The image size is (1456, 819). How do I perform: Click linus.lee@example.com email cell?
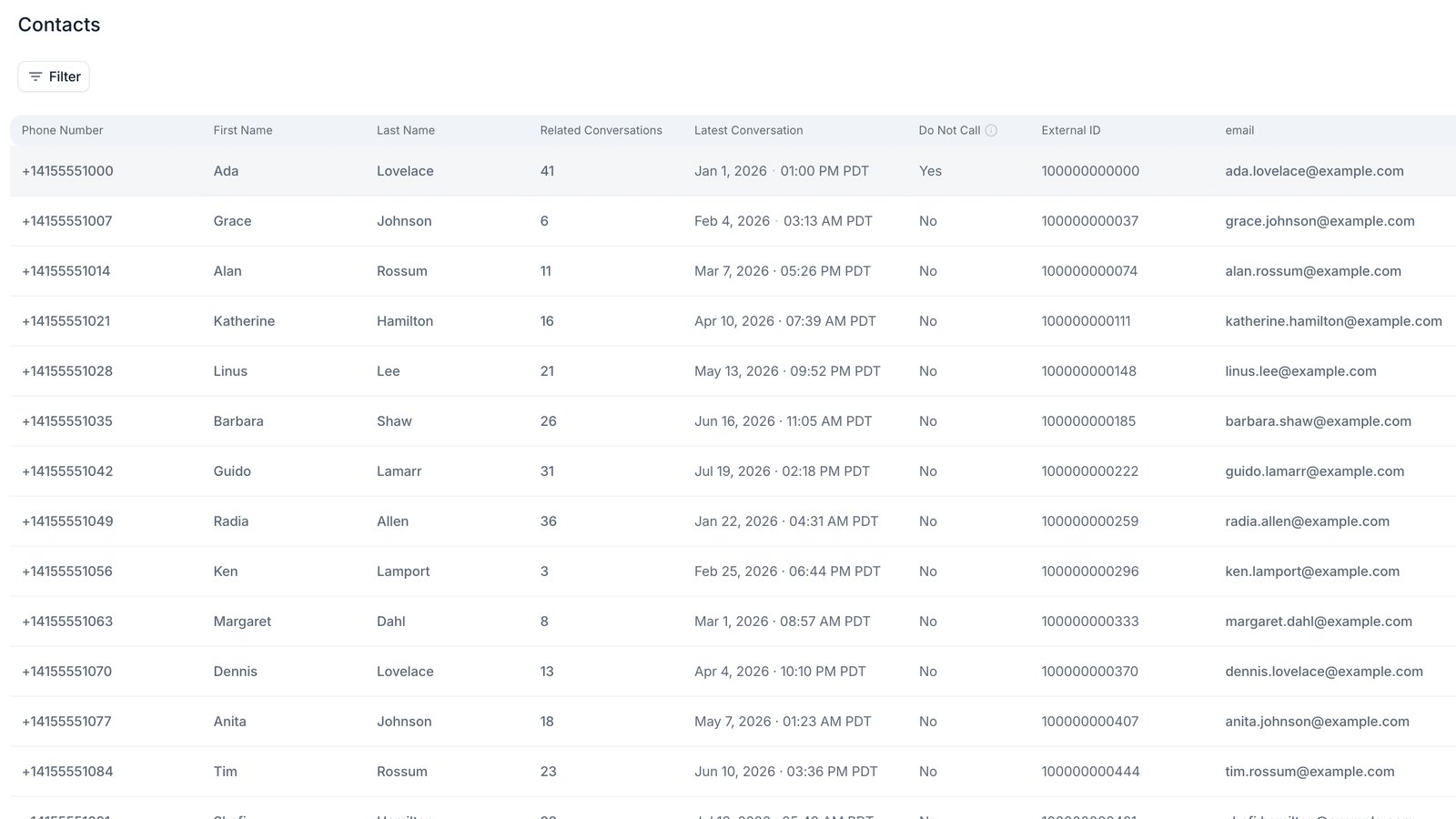(1300, 371)
